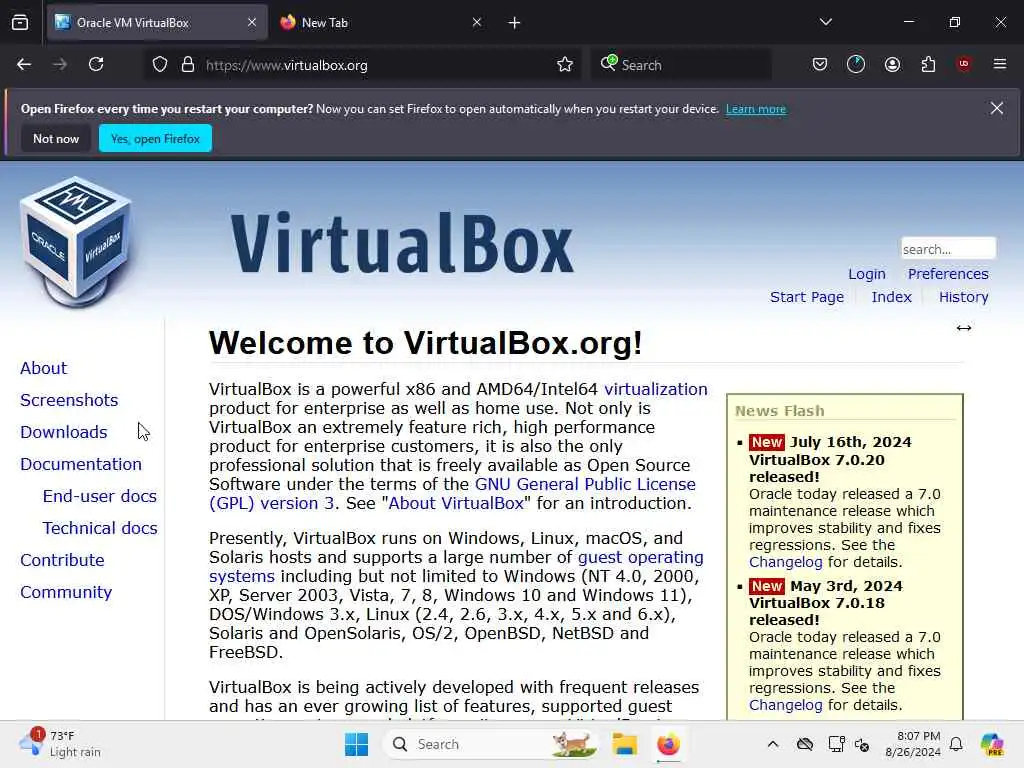
Task: Open the Community sidebar link
Action: (x=66, y=592)
